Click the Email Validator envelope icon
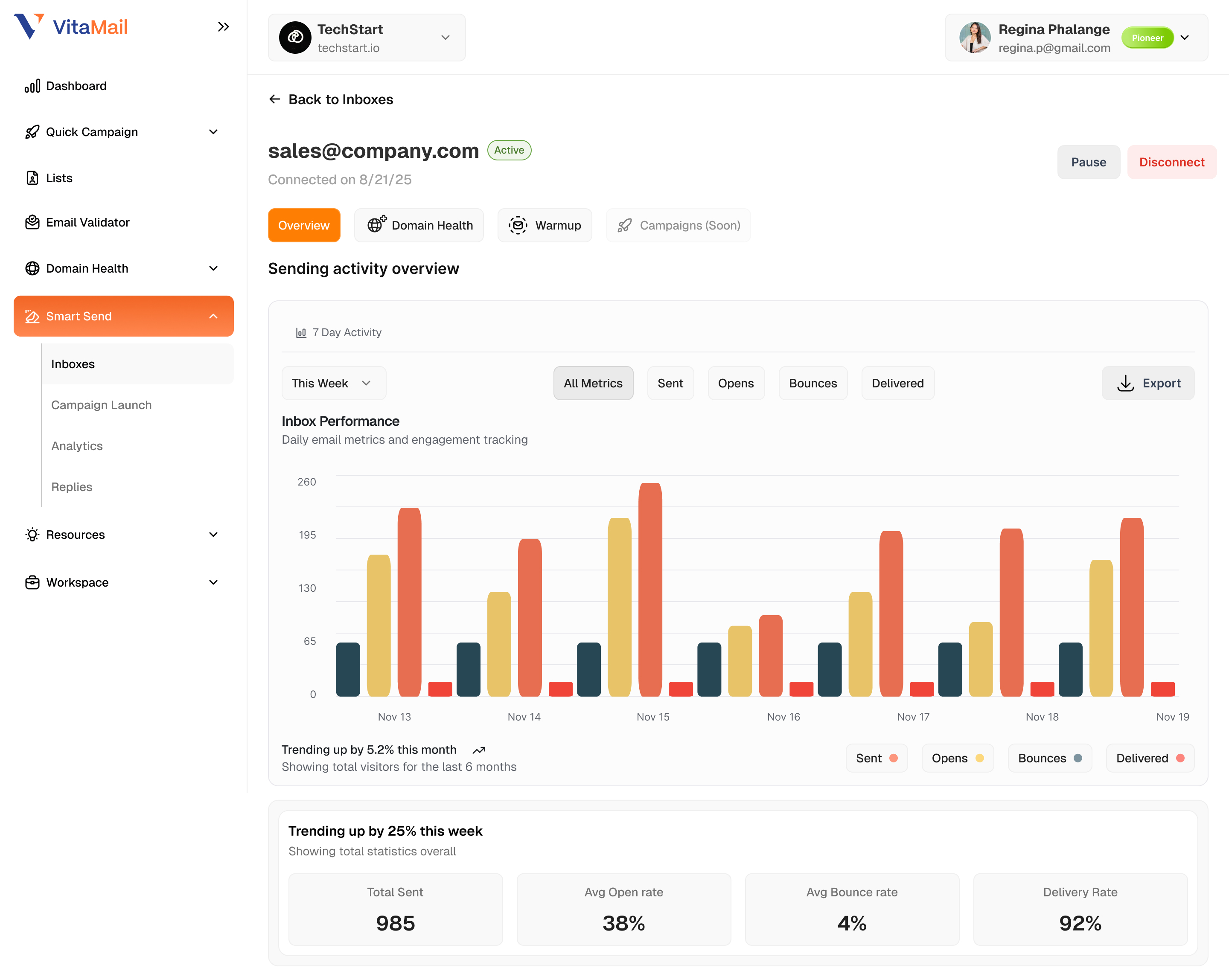The image size is (1229, 980). pos(32,222)
